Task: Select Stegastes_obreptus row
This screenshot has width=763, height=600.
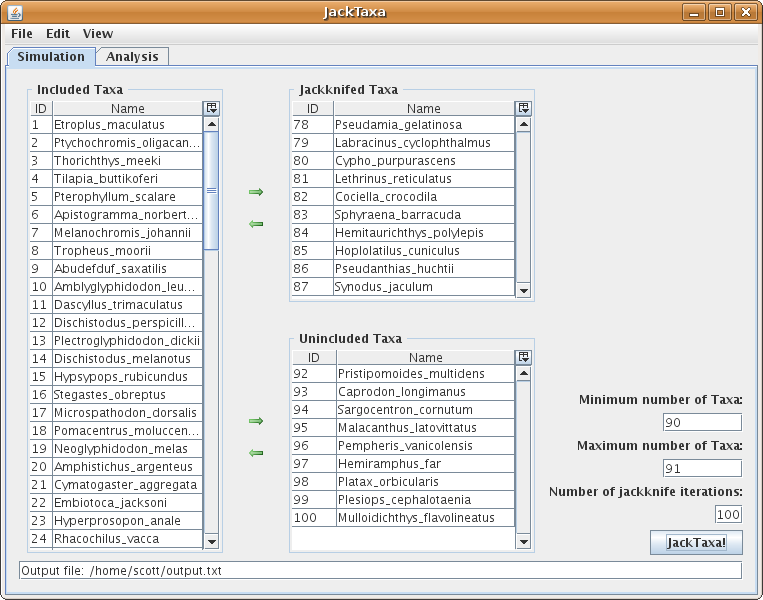Action: point(116,395)
